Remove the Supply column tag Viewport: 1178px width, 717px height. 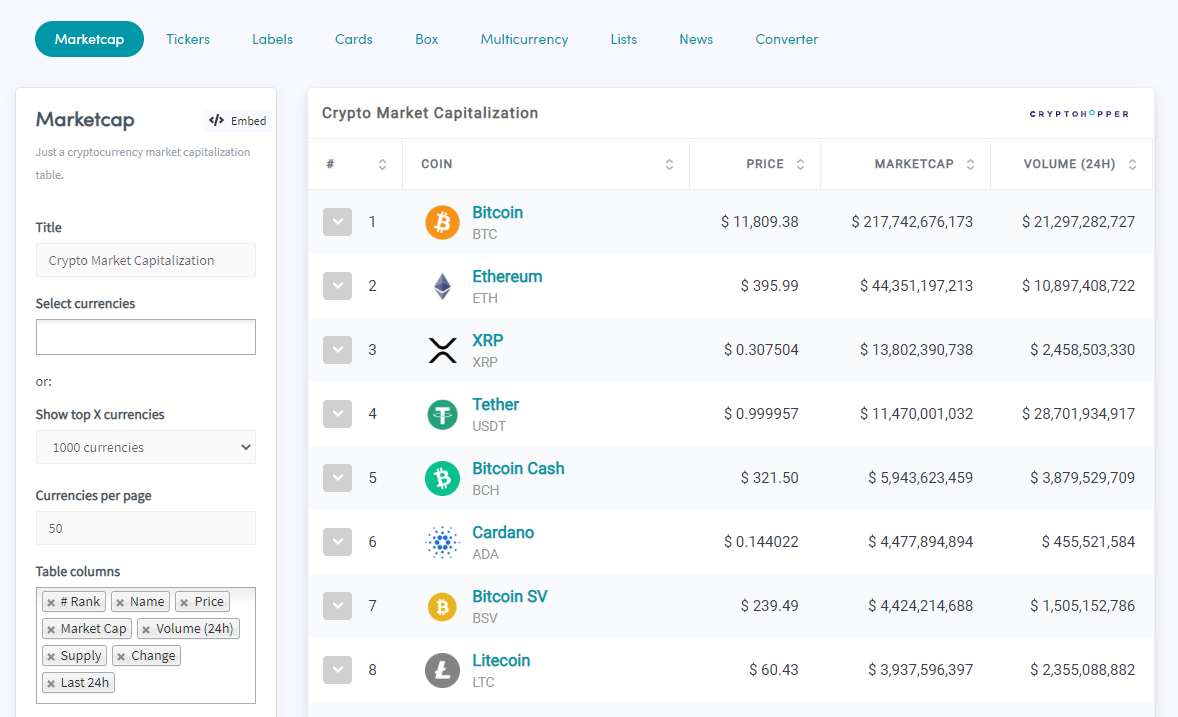tap(51, 657)
